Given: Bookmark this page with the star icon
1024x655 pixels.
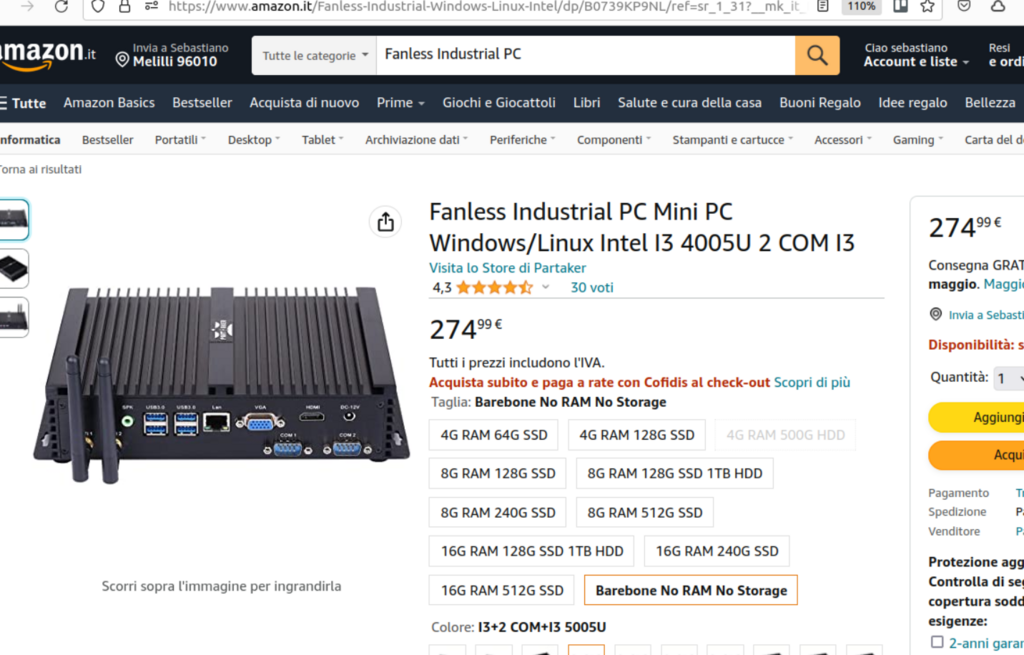Looking at the screenshot, I should tap(927, 6).
